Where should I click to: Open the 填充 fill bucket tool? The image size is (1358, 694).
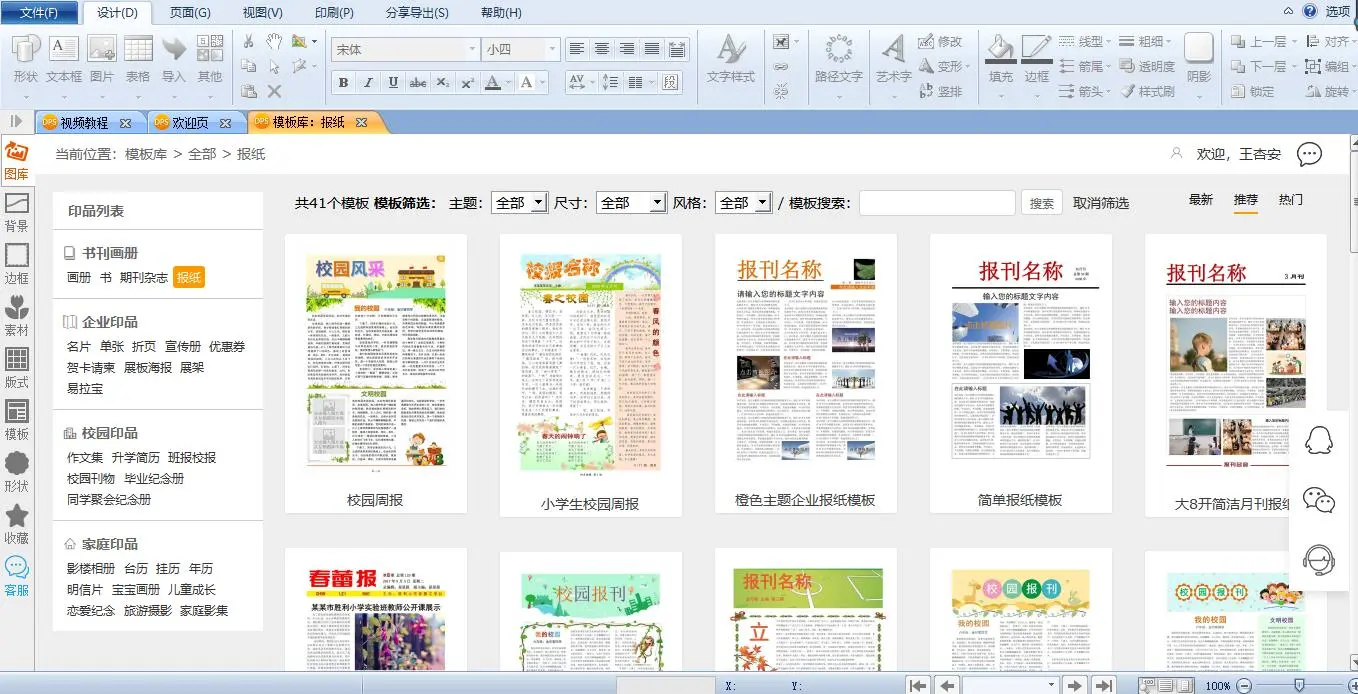click(1000, 58)
